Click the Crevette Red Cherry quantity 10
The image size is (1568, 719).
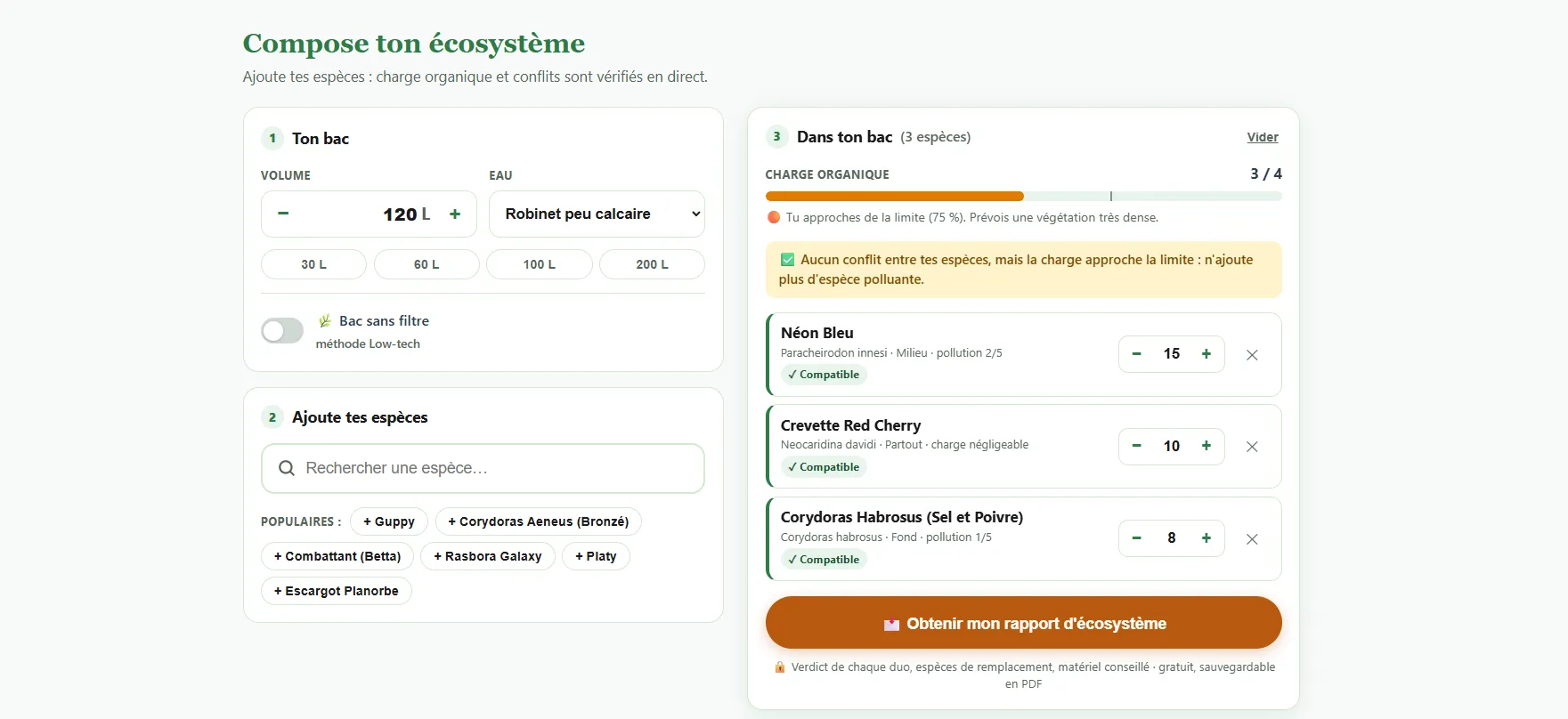coord(1172,446)
